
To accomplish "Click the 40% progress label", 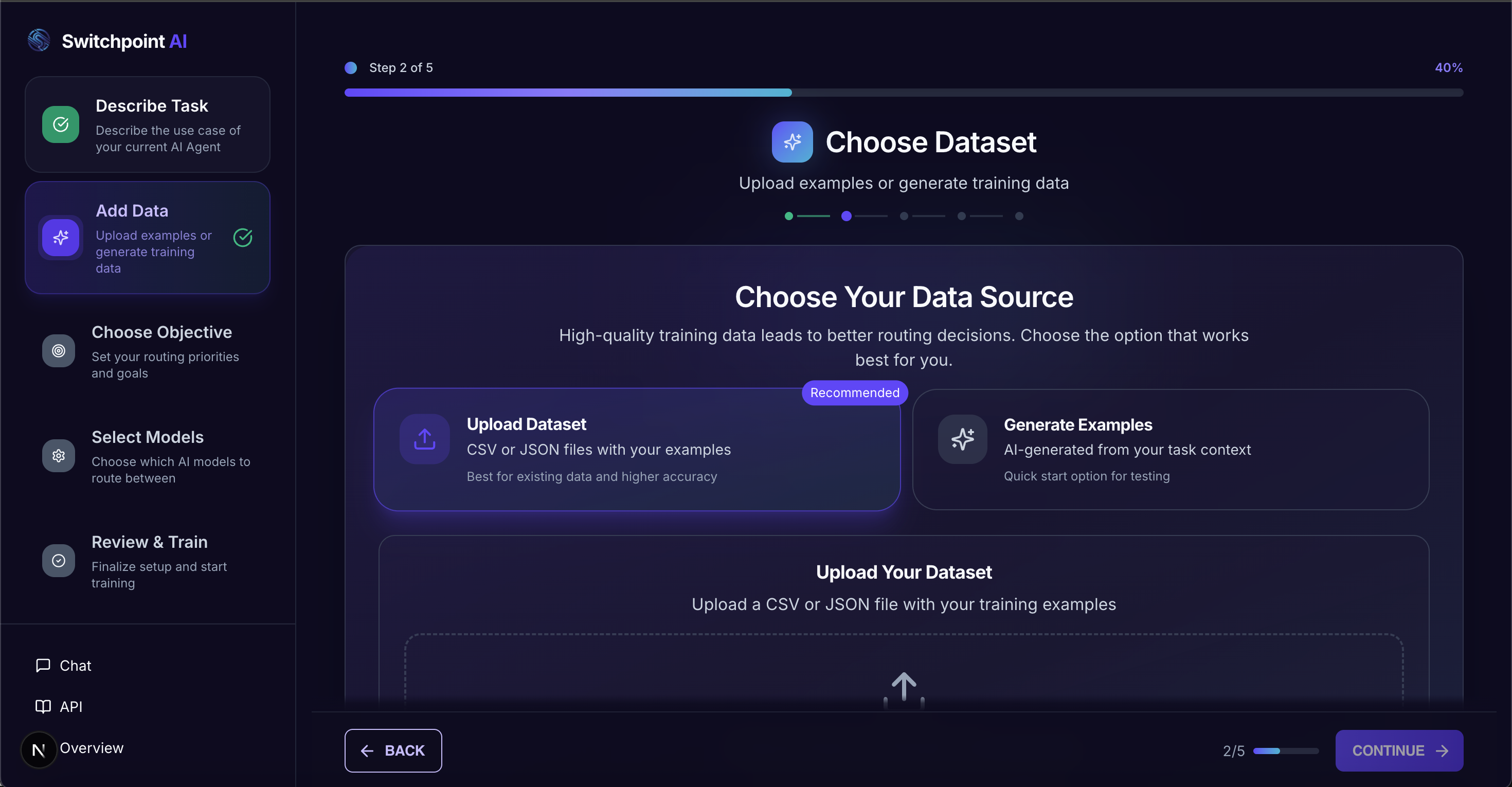I will [1449, 68].
